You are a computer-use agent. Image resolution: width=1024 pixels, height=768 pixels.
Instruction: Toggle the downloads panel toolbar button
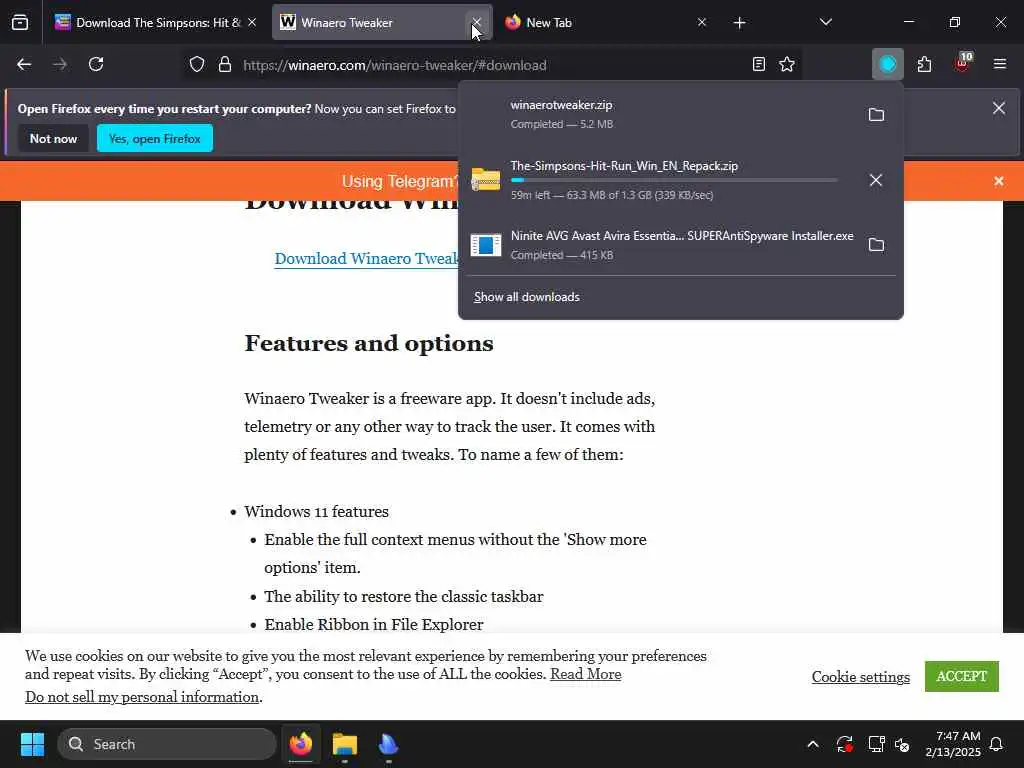point(888,64)
